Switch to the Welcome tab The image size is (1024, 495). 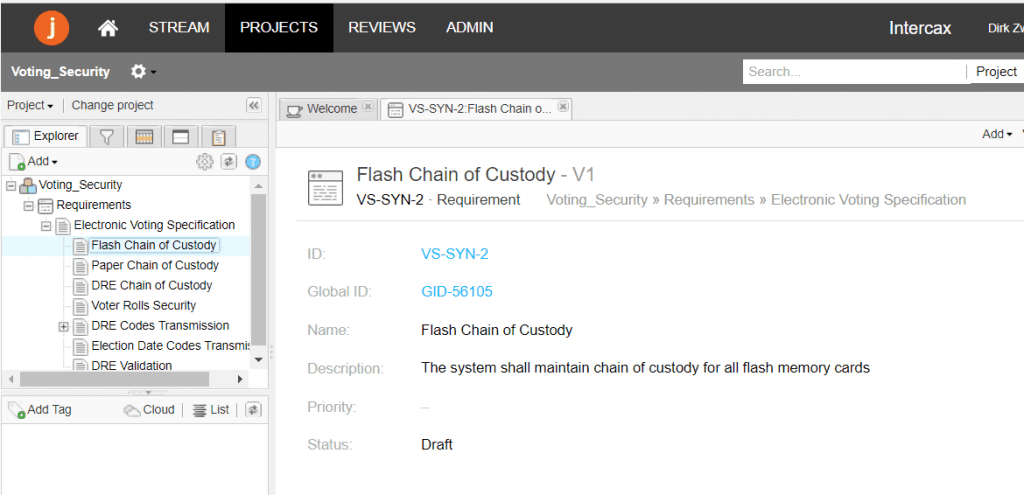330,109
